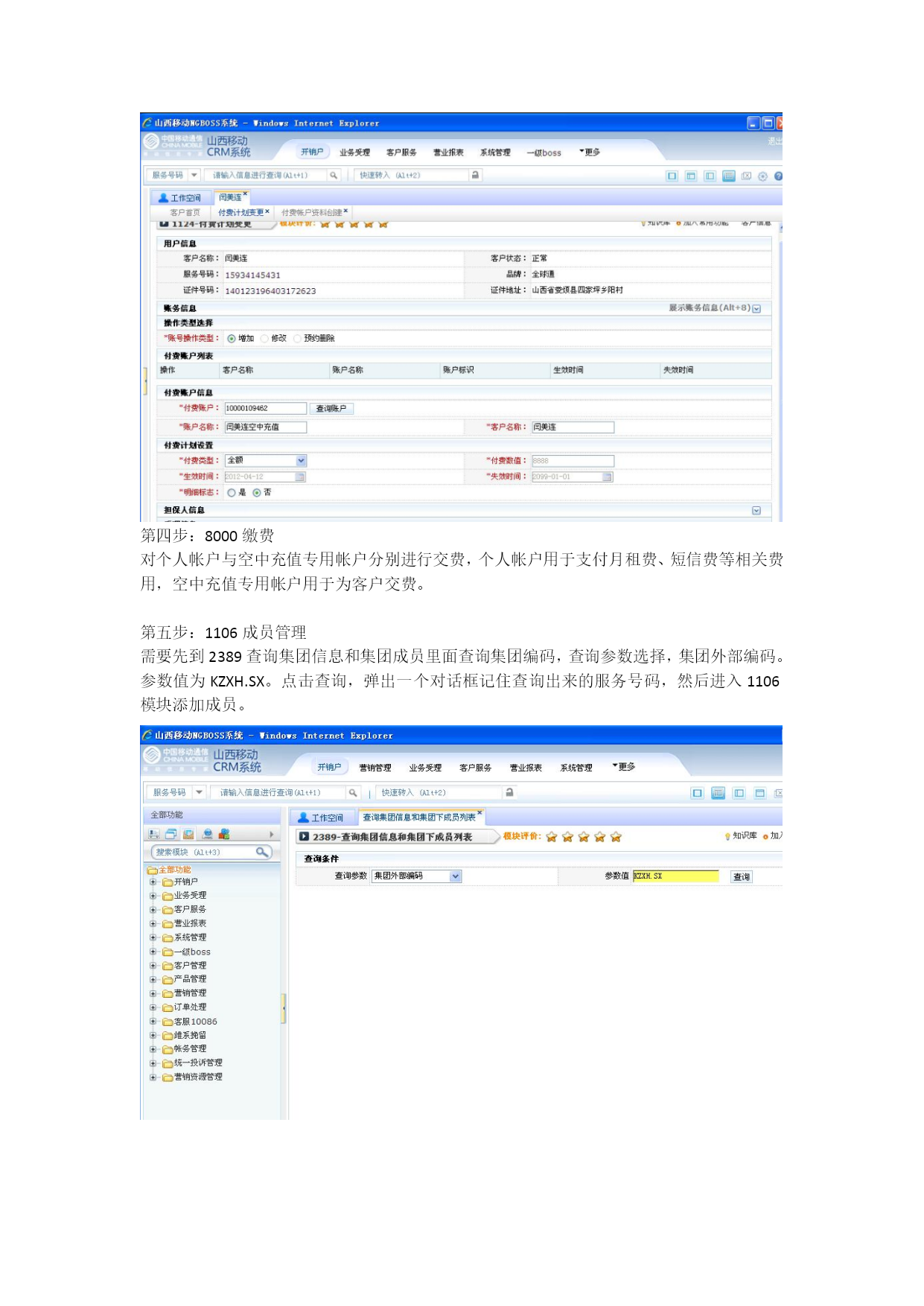The height and width of the screenshot is (1306, 924).
Task: Close the 闫美连 tab
Action: tap(245, 194)
